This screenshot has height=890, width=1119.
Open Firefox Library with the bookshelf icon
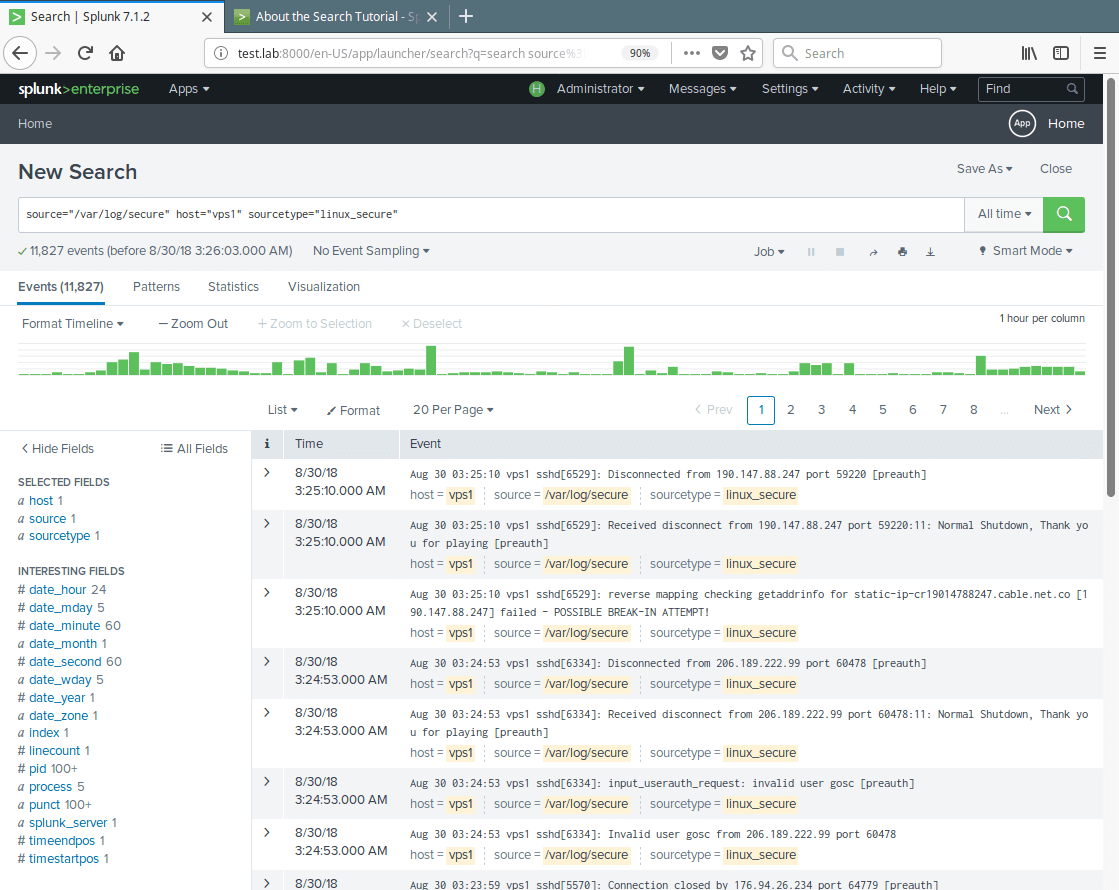pos(1029,53)
